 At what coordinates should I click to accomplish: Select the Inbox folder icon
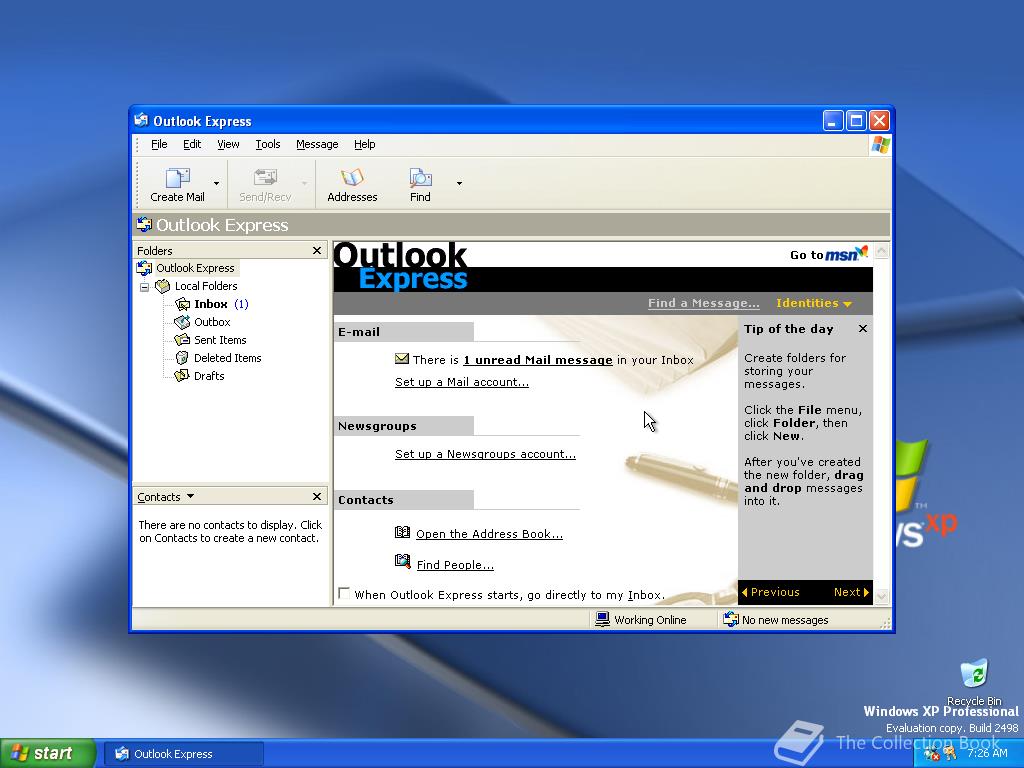click(182, 304)
